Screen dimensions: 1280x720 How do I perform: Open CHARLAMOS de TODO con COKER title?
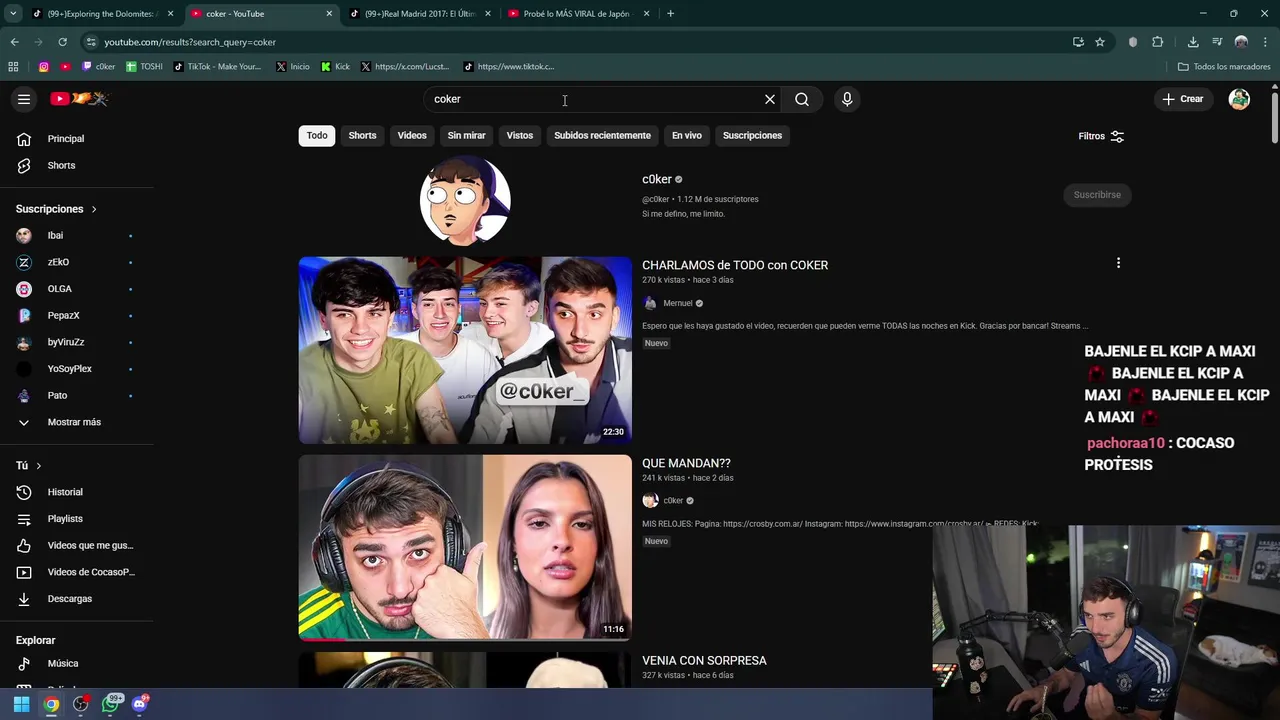(735, 265)
